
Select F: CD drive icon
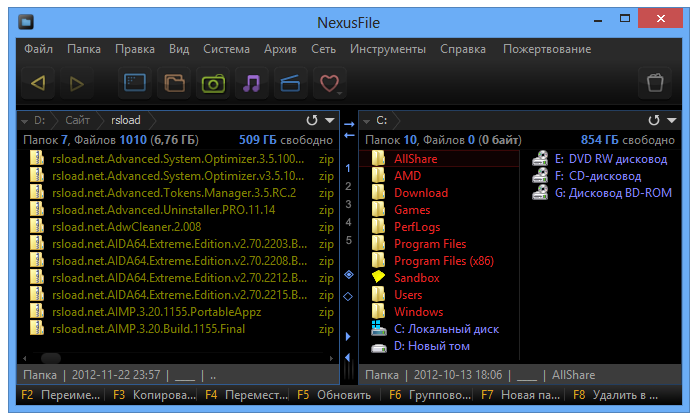point(540,176)
